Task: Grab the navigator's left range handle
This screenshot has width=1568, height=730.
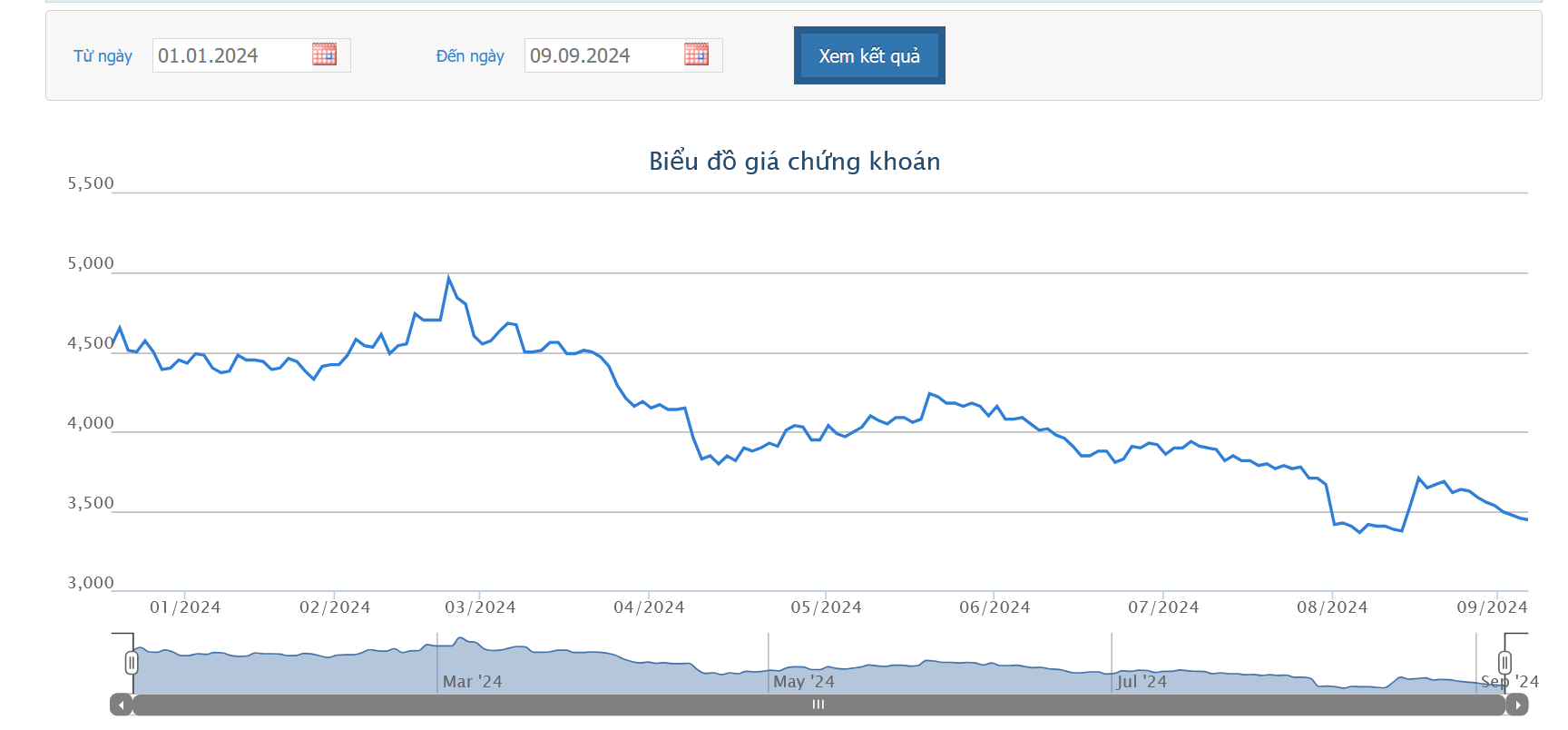Action: [132, 663]
